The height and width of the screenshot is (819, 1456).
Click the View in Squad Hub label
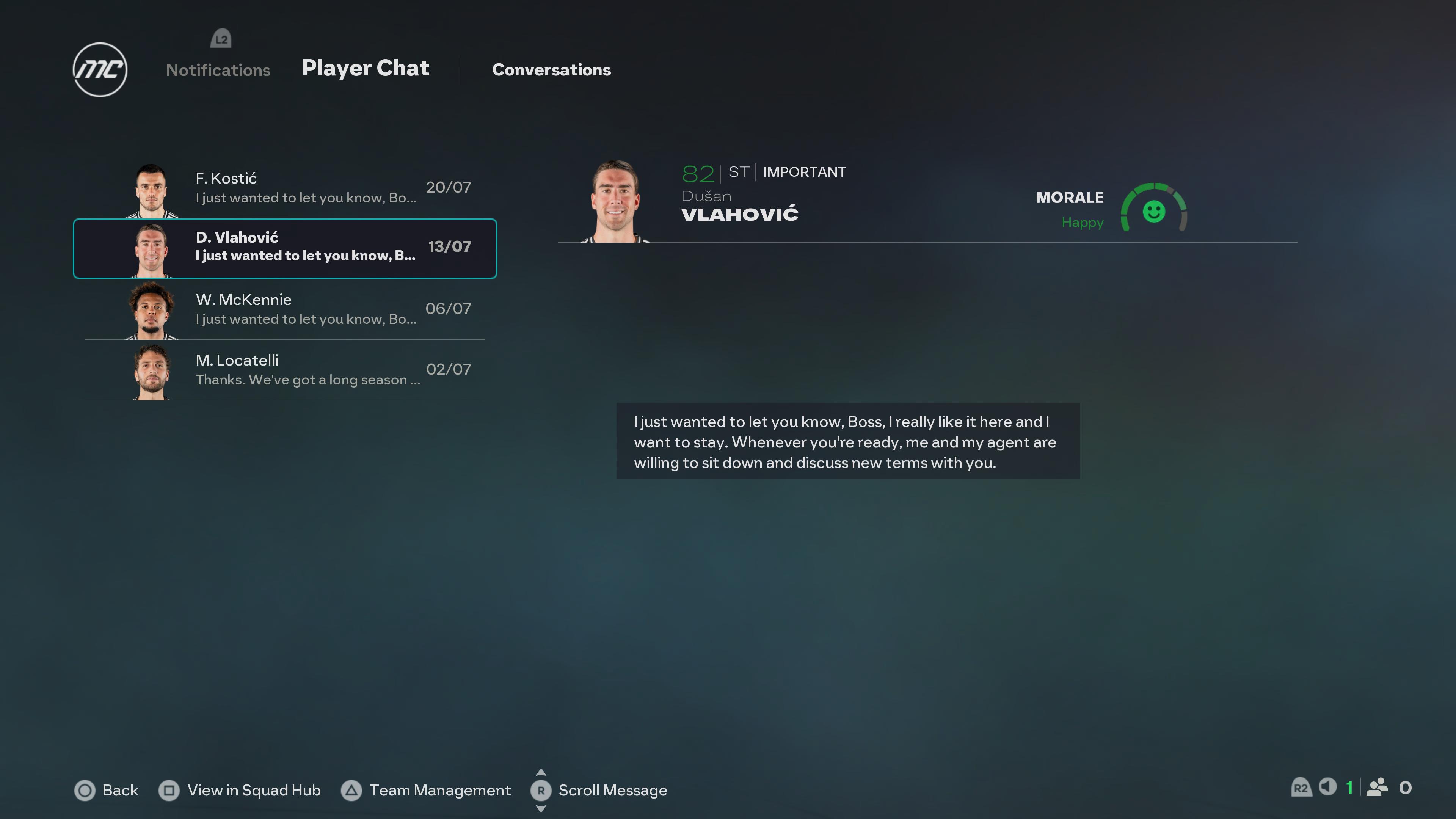(x=254, y=790)
